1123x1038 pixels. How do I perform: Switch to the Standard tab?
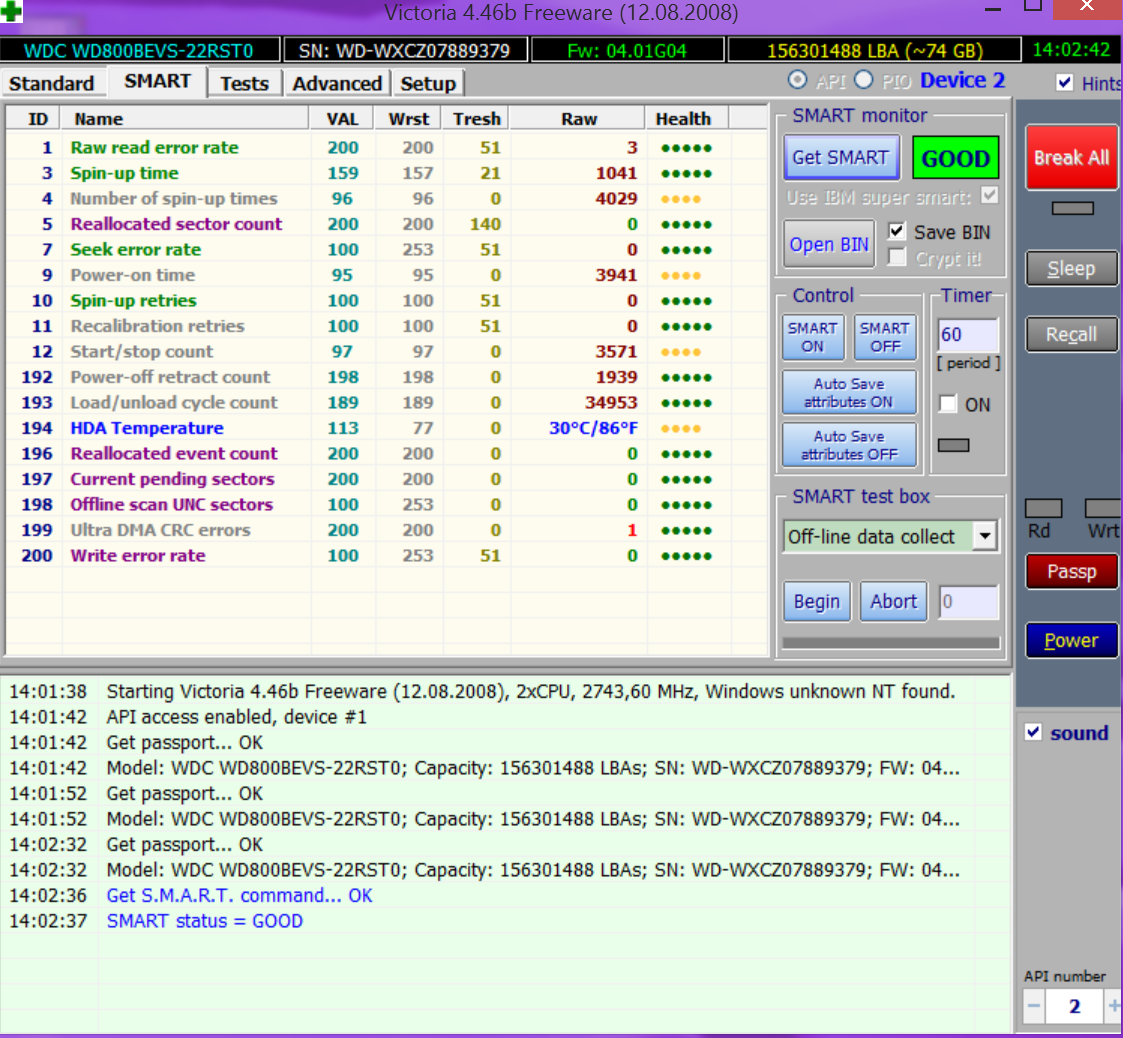click(x=51, y=84)
